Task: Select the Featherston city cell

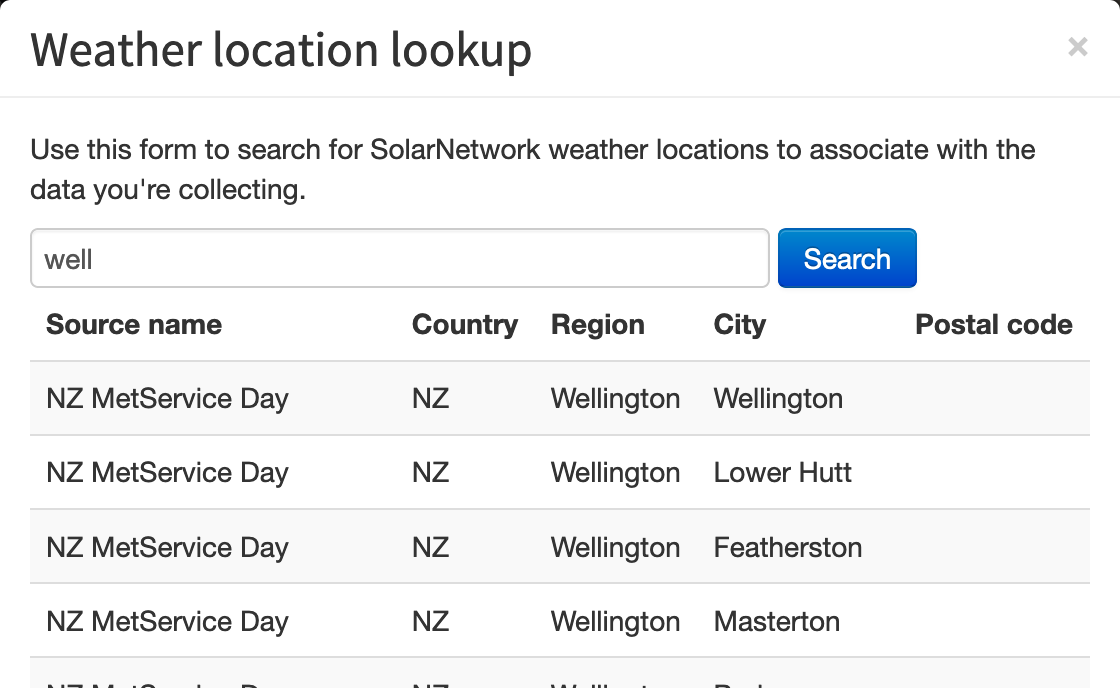Action: (x=787, y=547)
